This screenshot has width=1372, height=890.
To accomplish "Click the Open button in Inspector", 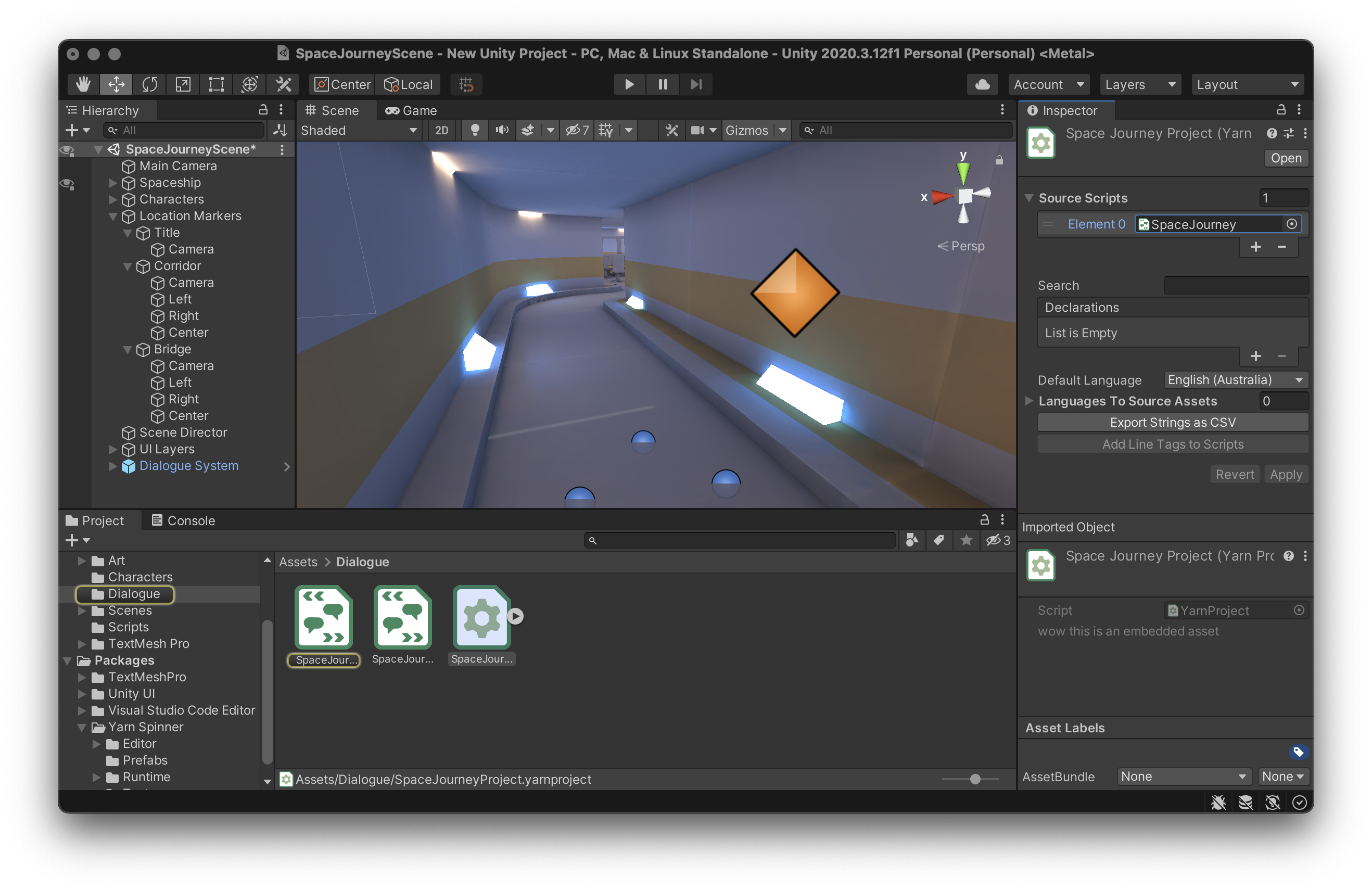I will pyautogui.click(x=1286, y=158).
